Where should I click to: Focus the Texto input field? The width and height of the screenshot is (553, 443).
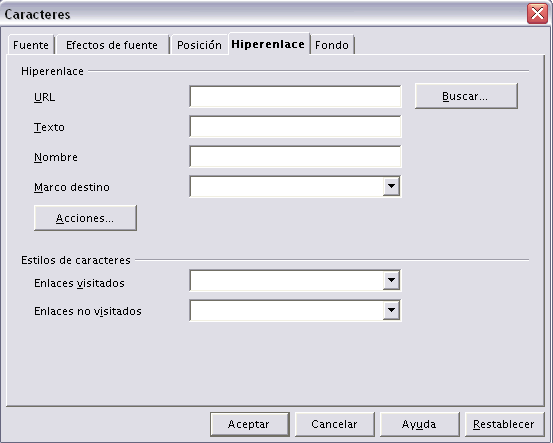pyautogui.click(x=295, y=127)
